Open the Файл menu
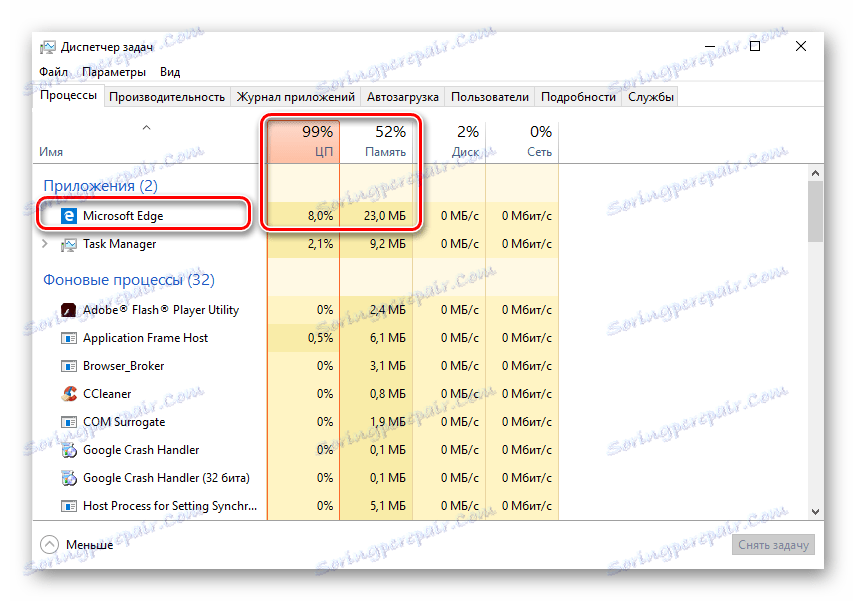This screenshot has height=601, width=856. coord(53,72)
